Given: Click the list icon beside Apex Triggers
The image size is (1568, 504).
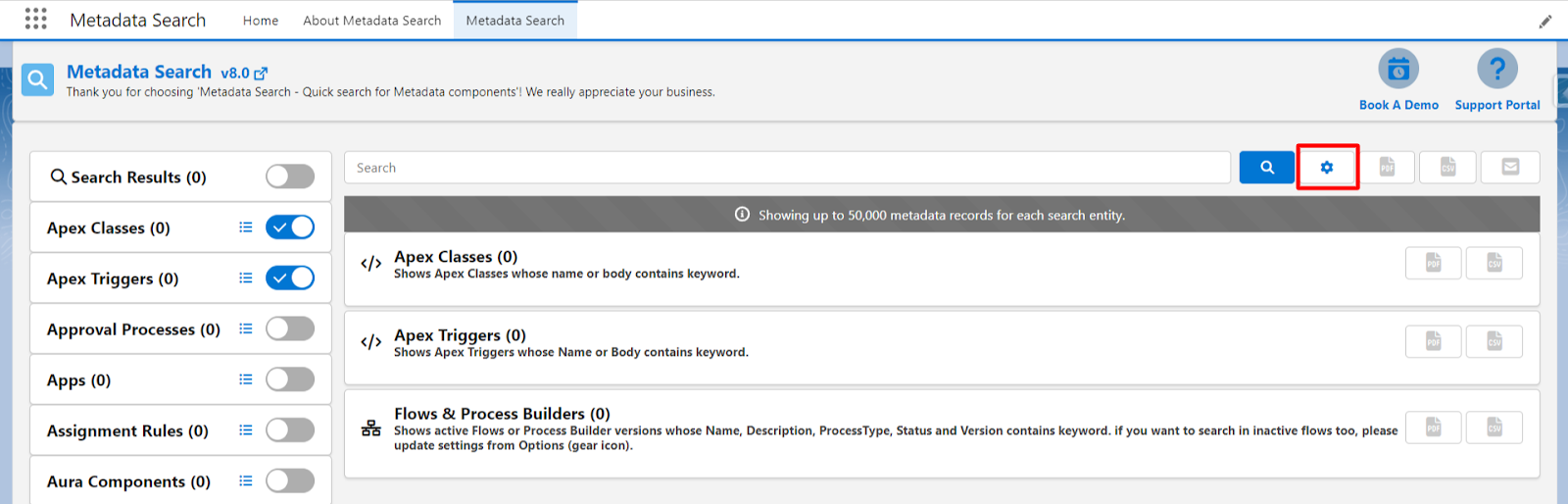Looking at the screenshot, I should 246,278.
